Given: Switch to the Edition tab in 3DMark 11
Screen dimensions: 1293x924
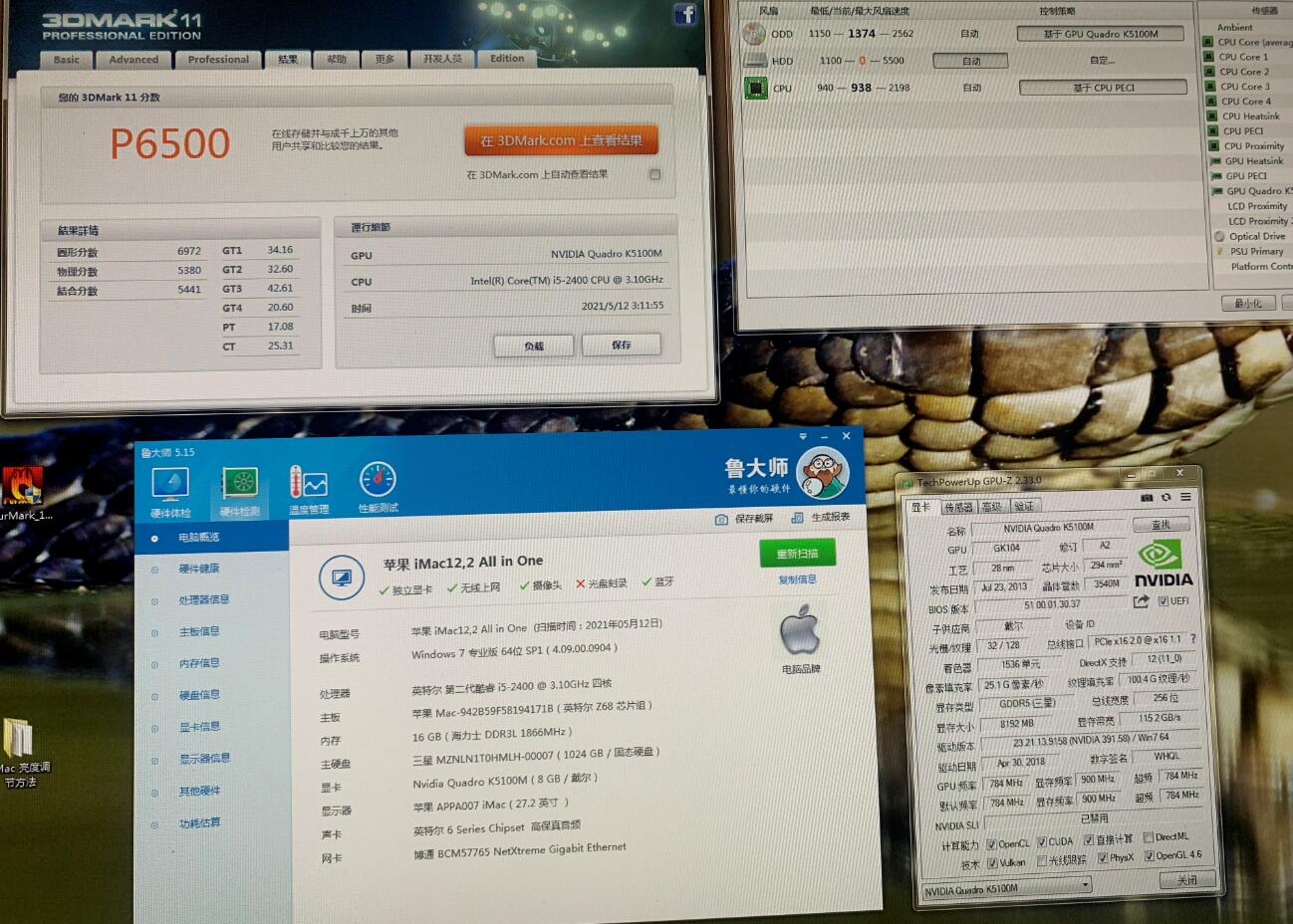Looking at the screenshot, I should click(507, 59).
